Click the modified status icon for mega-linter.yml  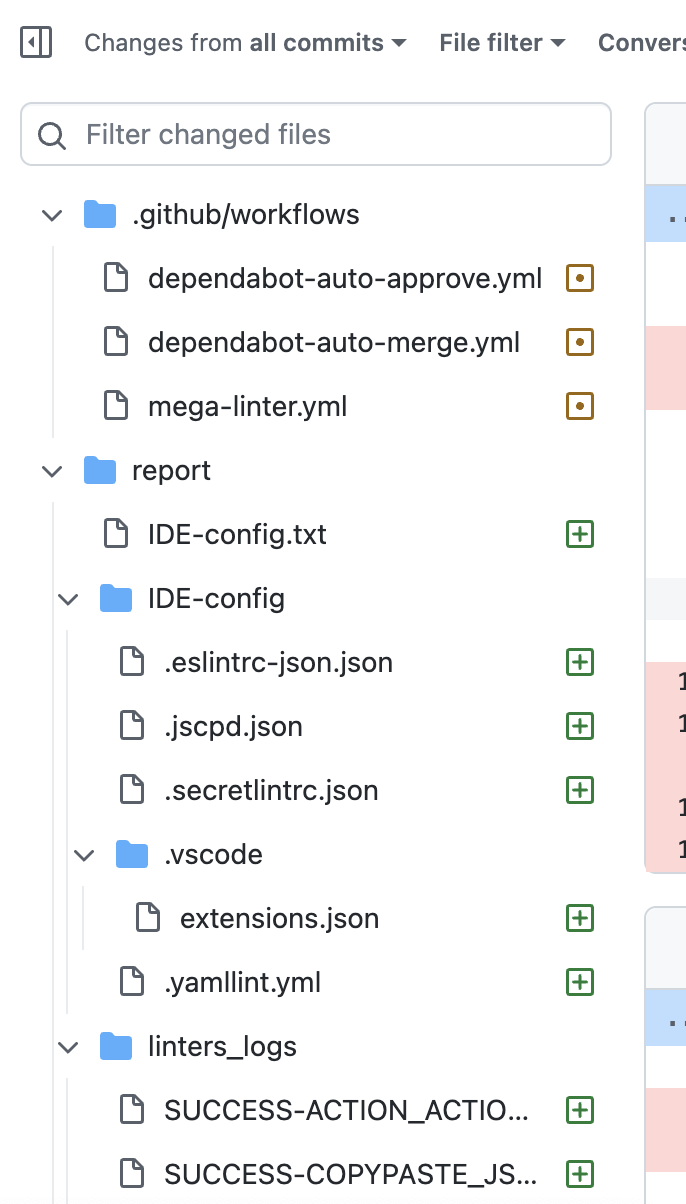coord(579,406)
